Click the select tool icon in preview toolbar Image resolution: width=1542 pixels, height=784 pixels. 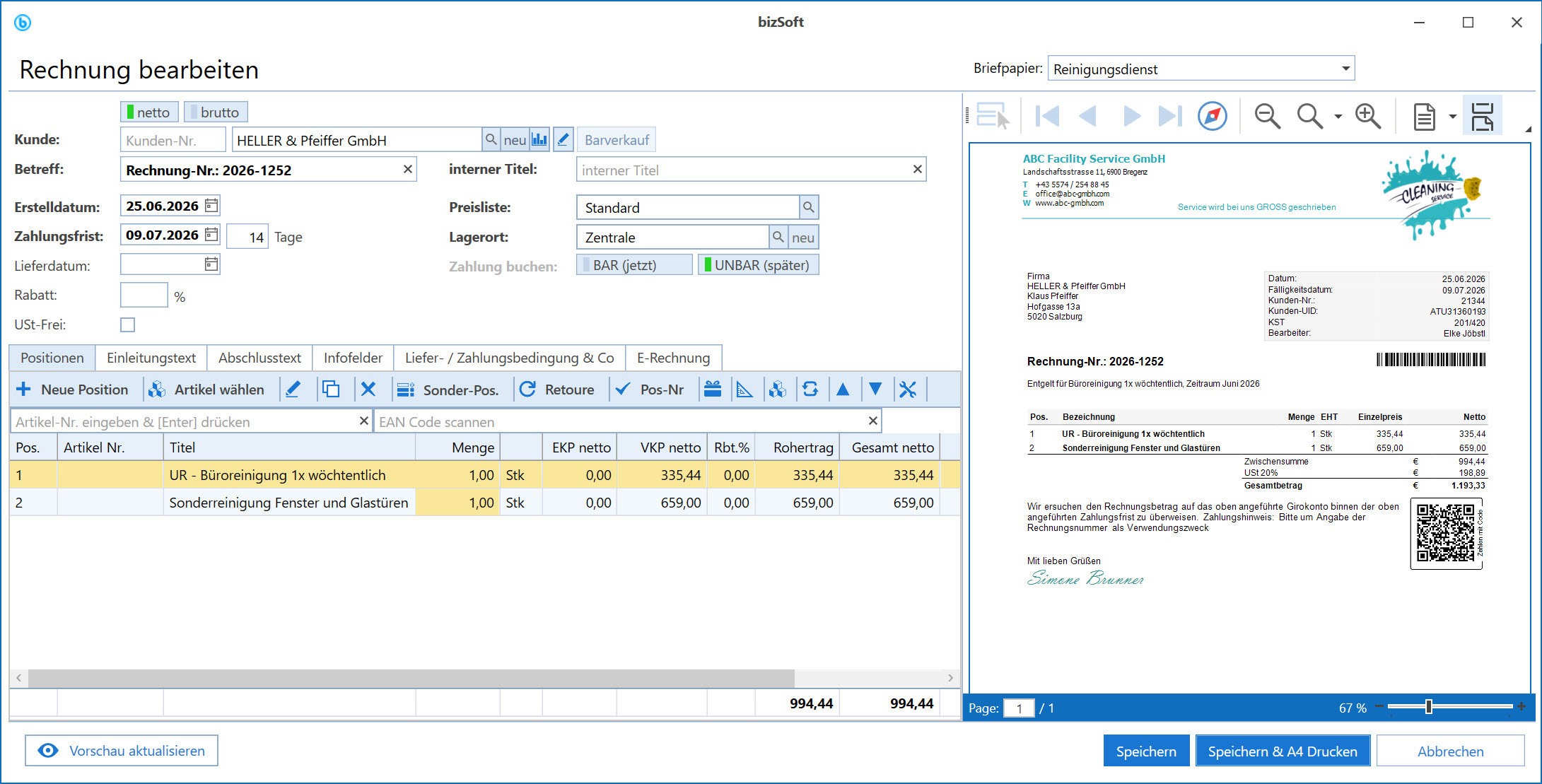992,116
